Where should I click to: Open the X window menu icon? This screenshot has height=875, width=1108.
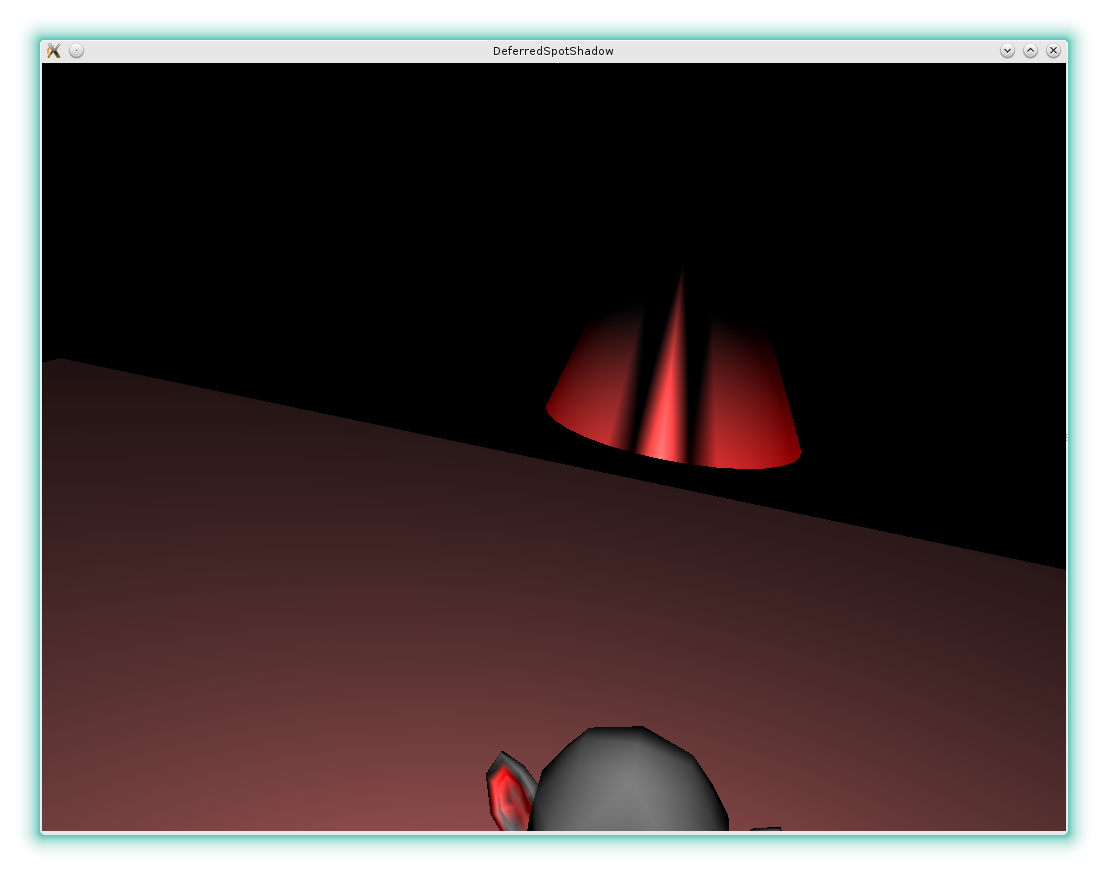pyautogui.click(x=54, y=51)
